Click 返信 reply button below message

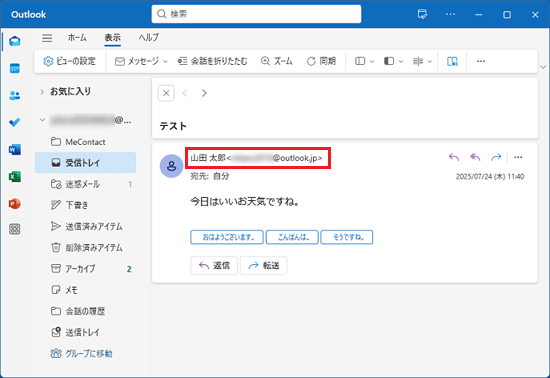tap(214, 265)
